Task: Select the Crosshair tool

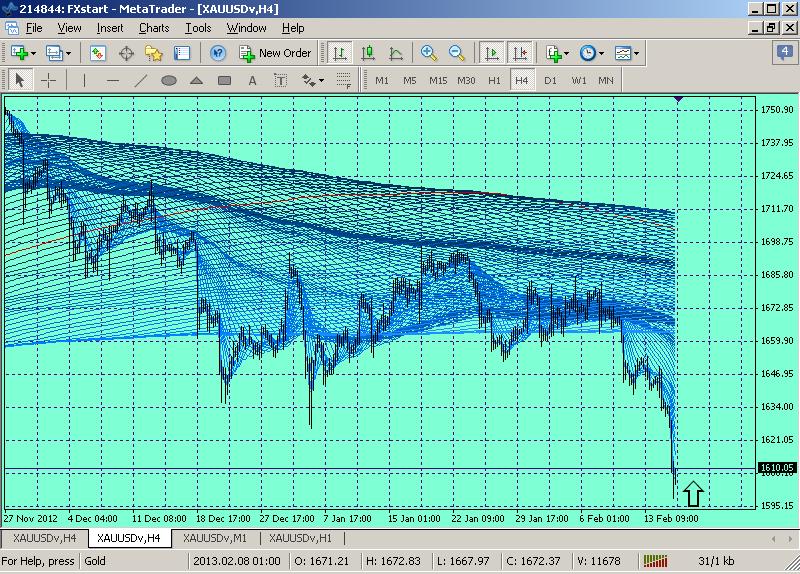Action: (48, 80)
